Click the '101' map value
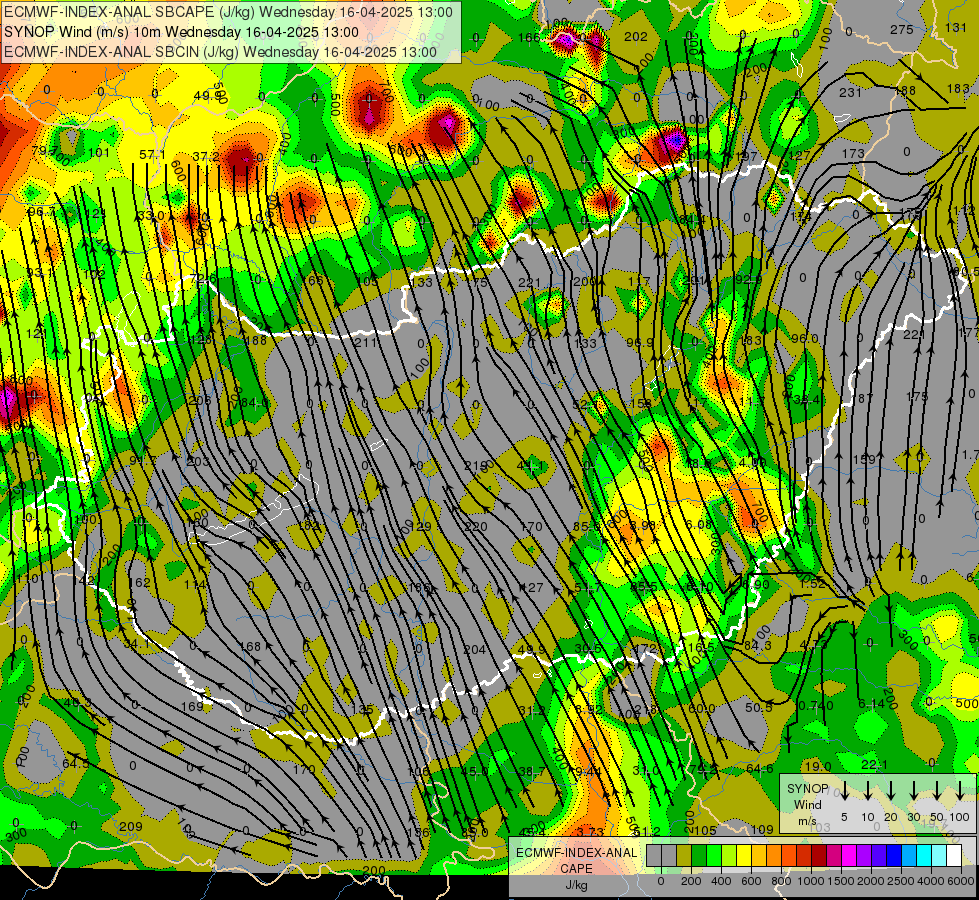979x900 pixels. coord(99,153)
